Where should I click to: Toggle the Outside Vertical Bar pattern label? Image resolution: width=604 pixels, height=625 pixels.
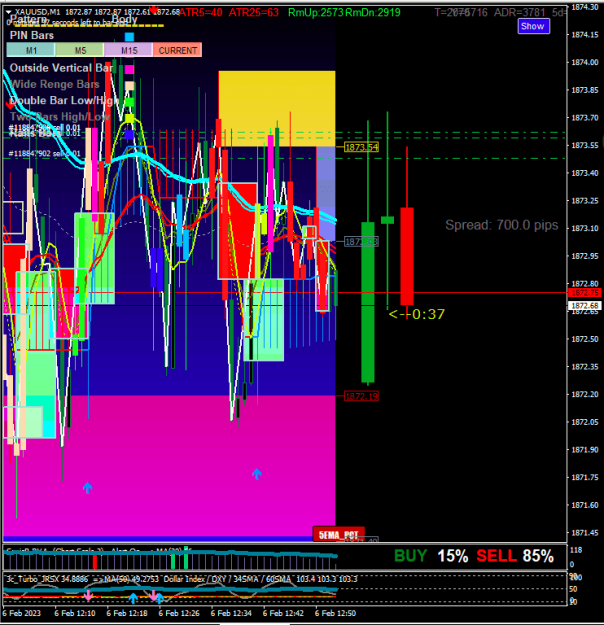click(61, 68)
